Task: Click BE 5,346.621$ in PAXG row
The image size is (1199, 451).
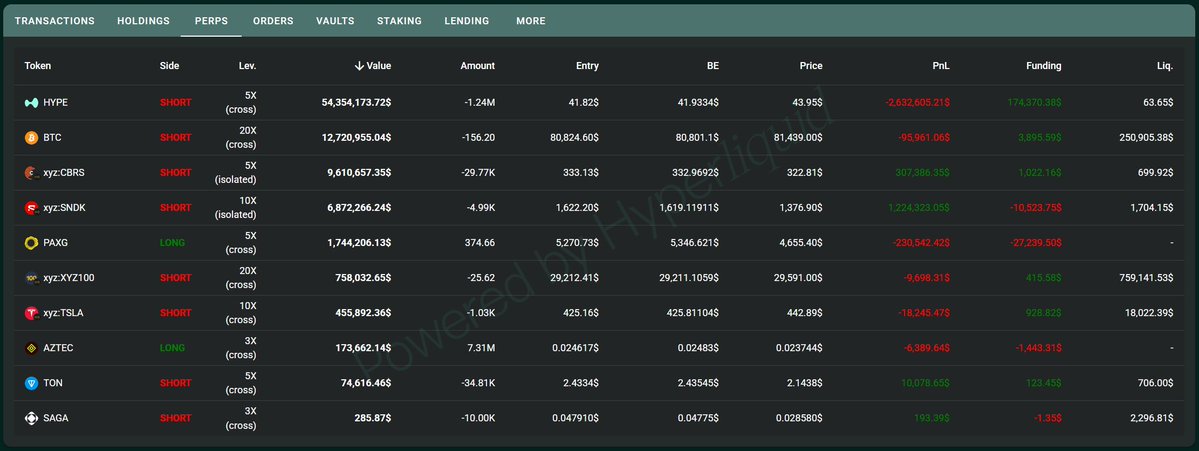Action: (692, 243)
